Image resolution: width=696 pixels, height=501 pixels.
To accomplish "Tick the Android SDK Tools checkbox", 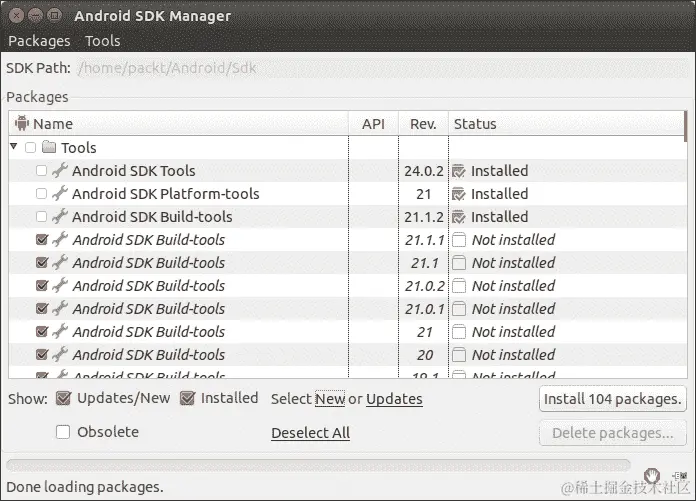I will [41, 170].
